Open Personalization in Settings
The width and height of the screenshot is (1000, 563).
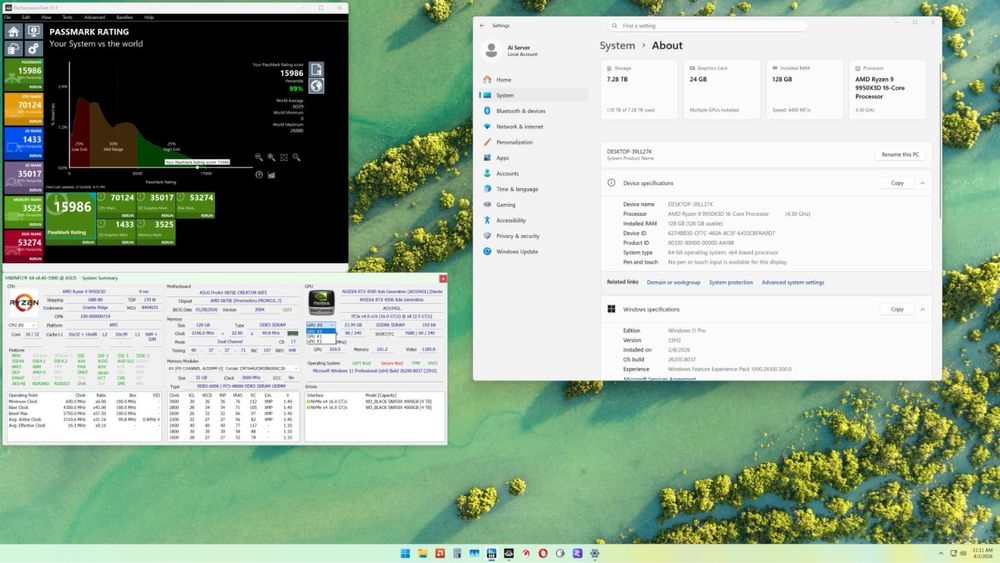[534, 142]
